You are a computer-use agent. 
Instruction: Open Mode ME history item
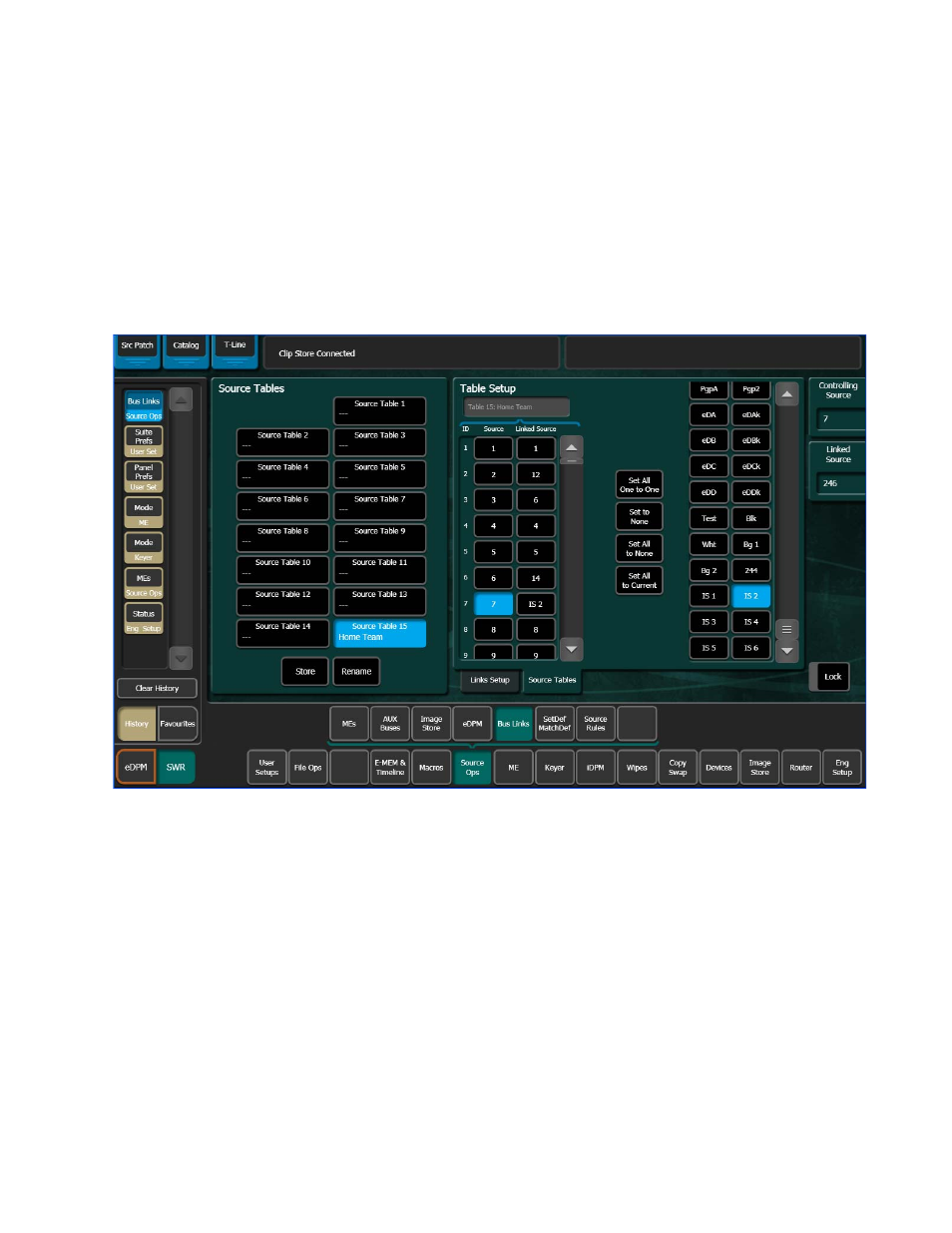tap(144, 513)
